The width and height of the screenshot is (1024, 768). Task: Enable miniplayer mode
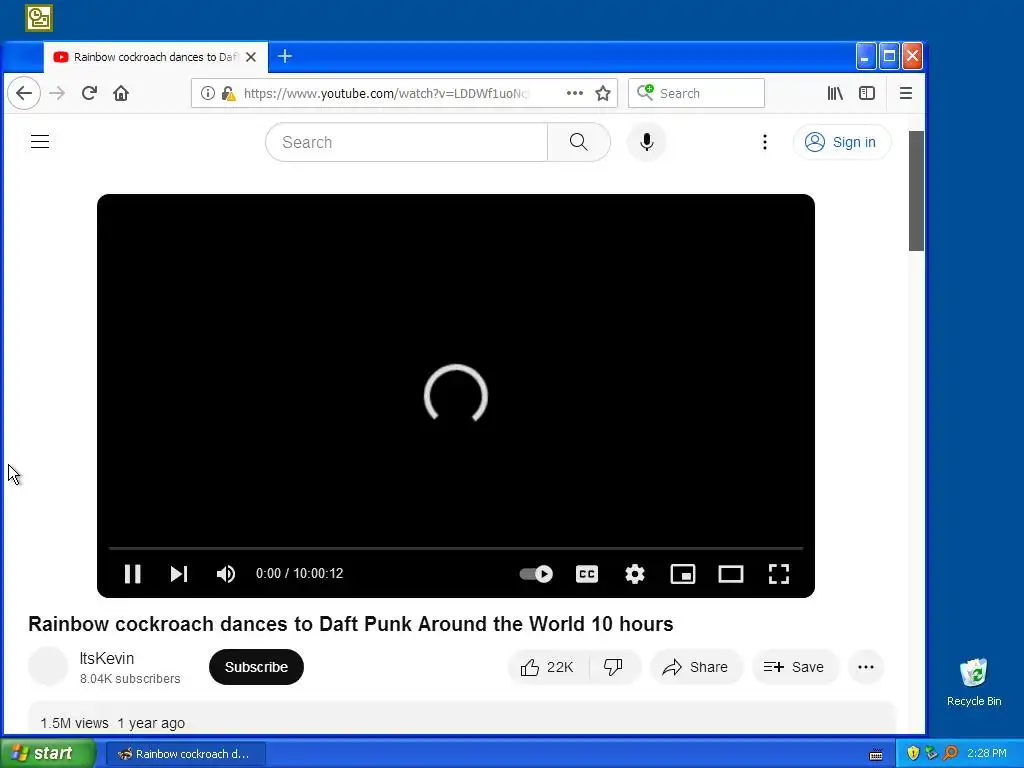tap(683, 573)
